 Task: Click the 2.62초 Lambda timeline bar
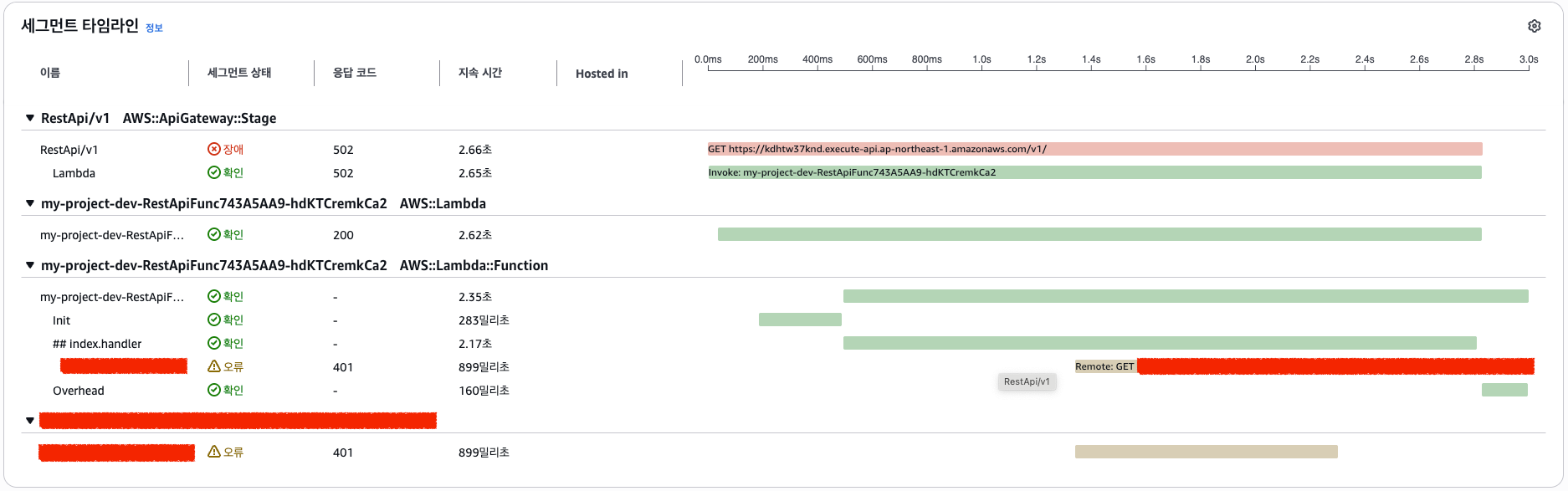click(x=1099, y=234)
